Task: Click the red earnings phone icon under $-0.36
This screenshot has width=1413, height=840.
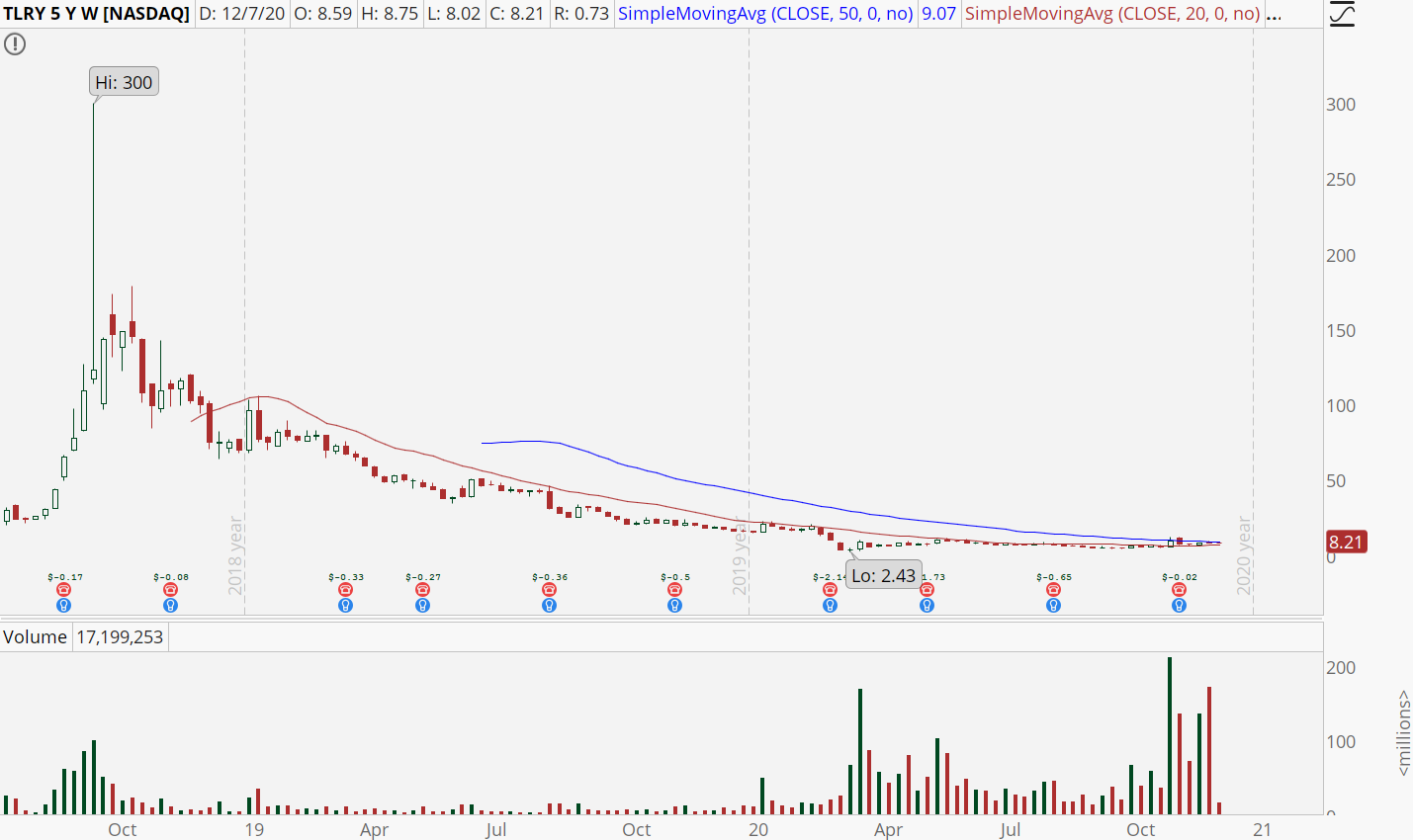Action: click(549, 590)
